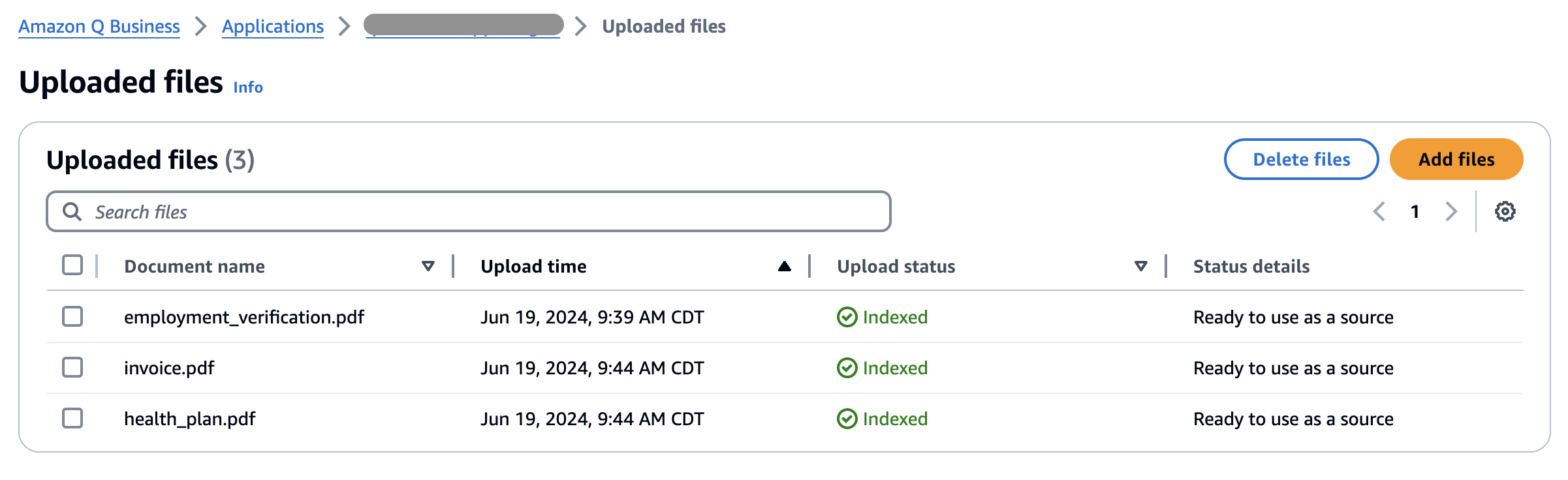Viewport: 1568px width, 480px height.
Task: Open the Info help link
Action: coord(248,87)
